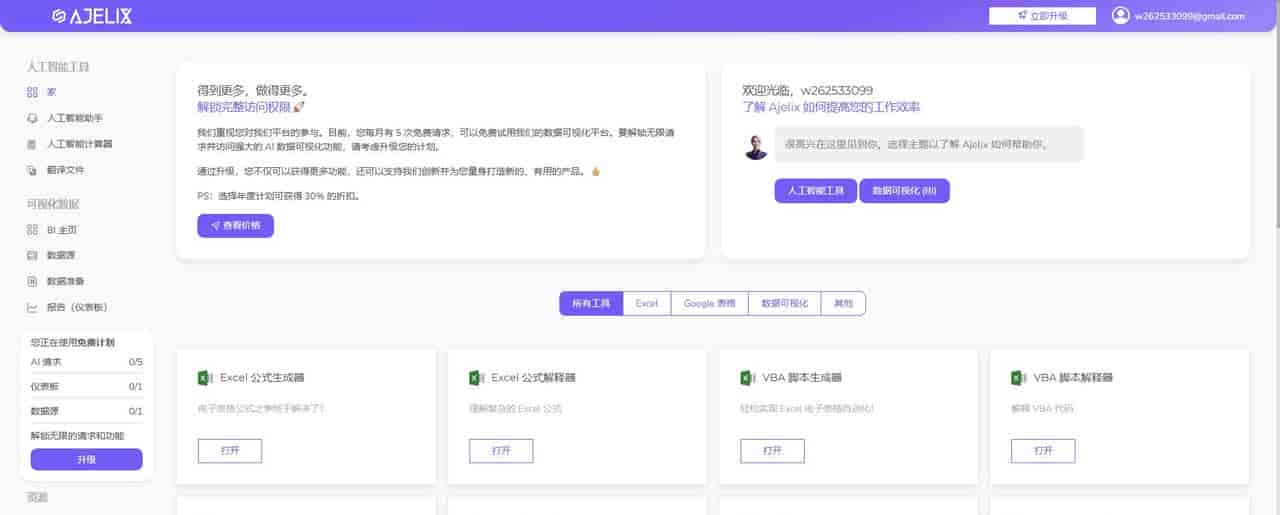Click the assistant profile photo in welcome card
The height and width of the screenshot is (515, 1280).
click(756, 146)
